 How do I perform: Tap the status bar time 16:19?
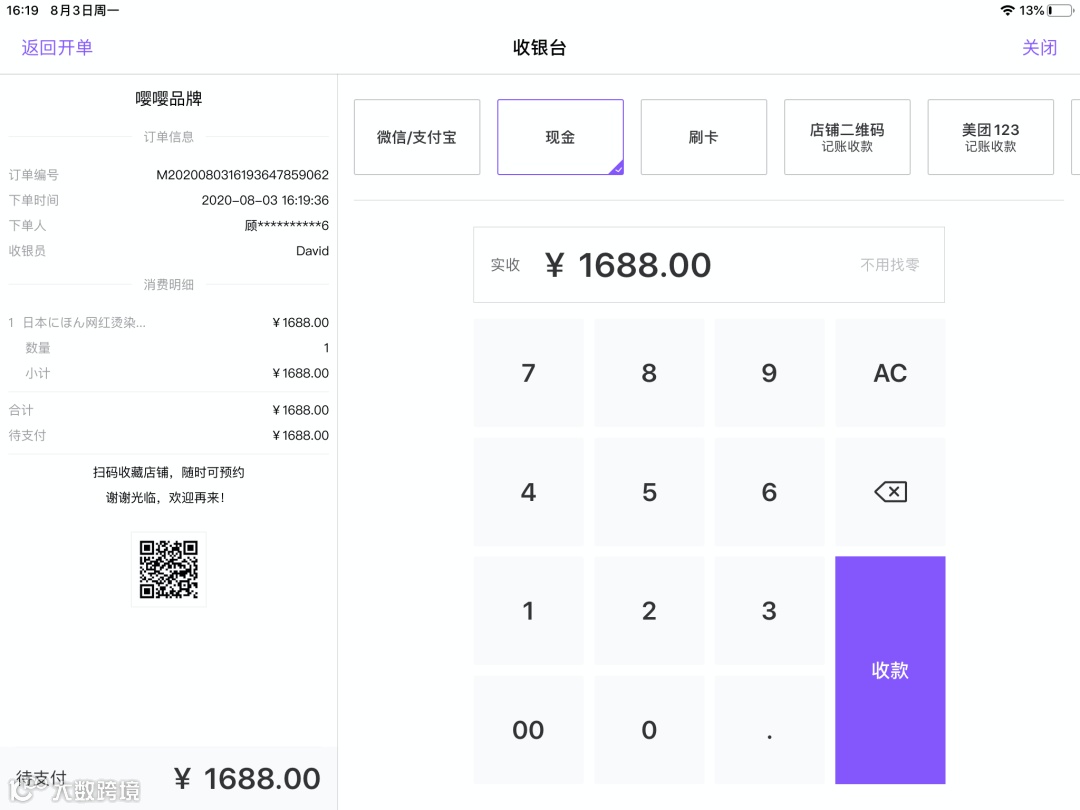point(22,10)
